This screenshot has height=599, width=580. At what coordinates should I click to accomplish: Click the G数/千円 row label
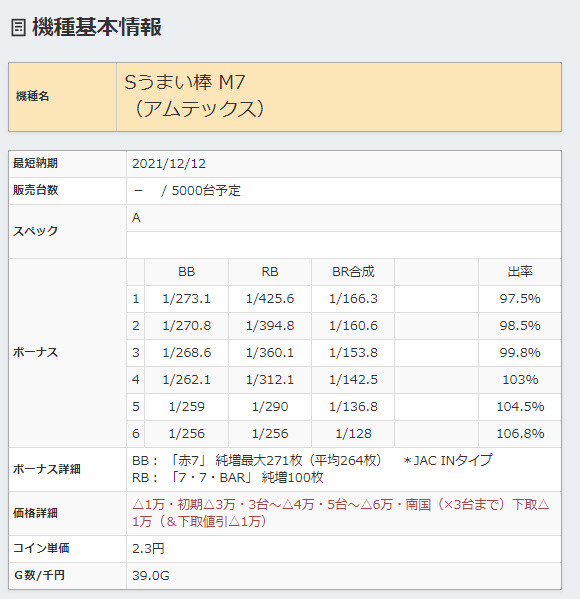pos(39,575)
